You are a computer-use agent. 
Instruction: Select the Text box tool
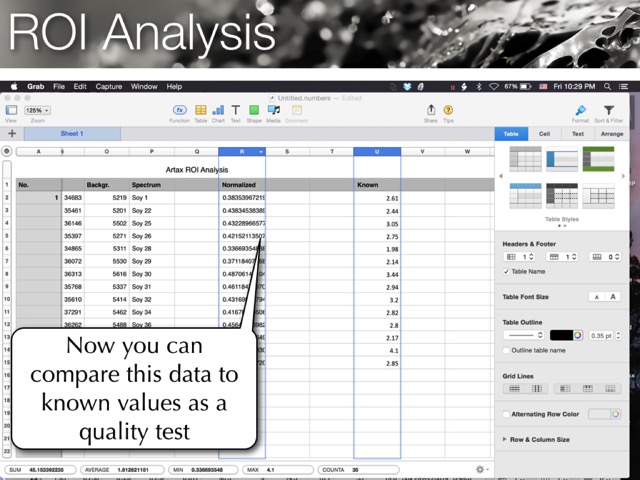[x=235, y=110]
